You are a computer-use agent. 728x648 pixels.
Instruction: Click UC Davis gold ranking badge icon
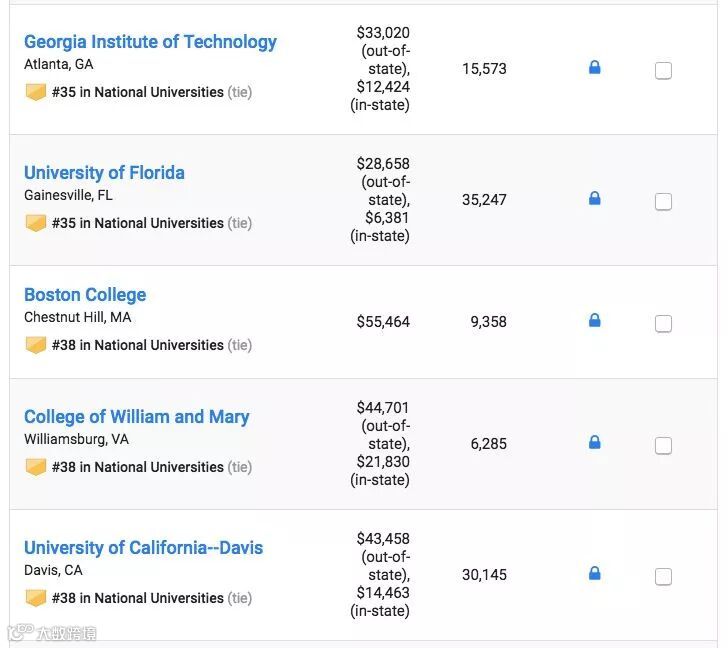pyautogui.click(x=36, y=598)
